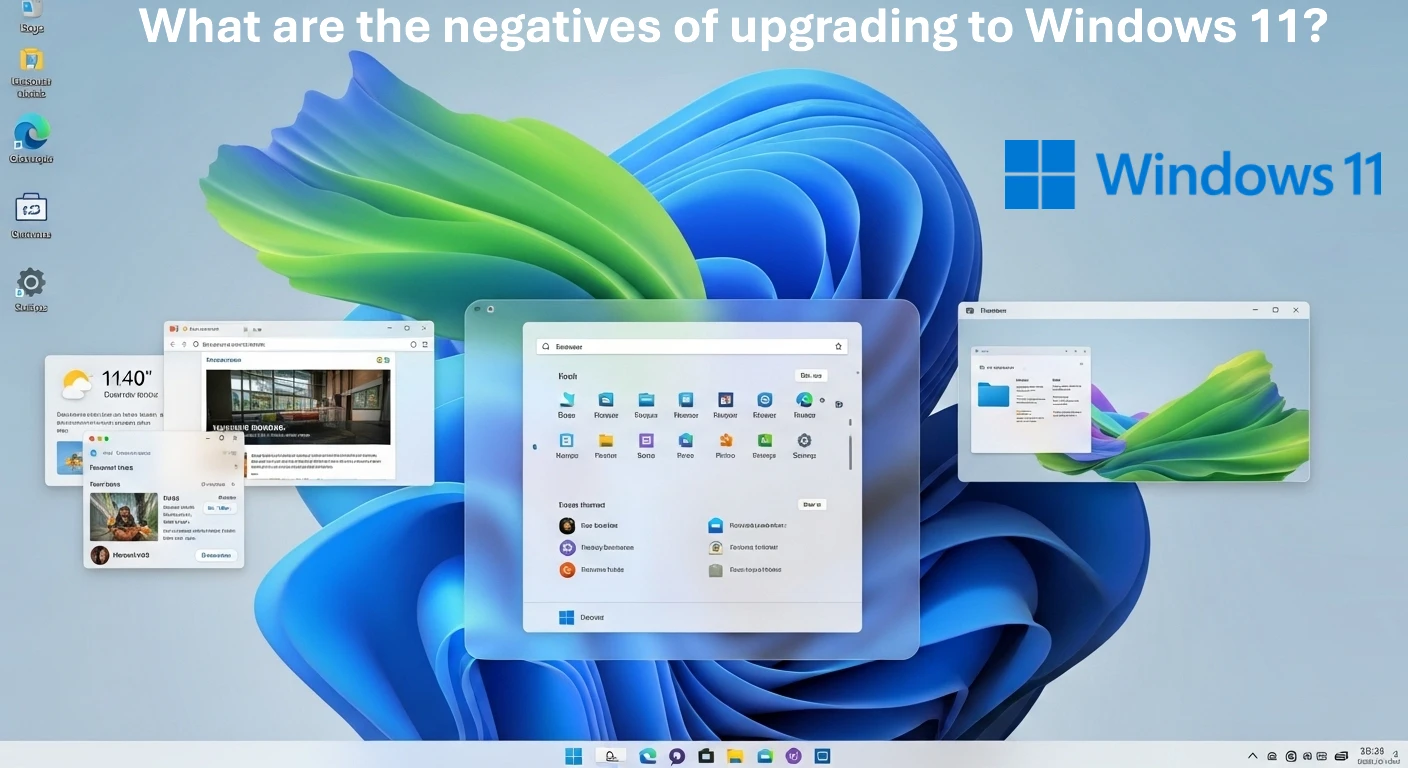
Task: Click the Start menu pinned-area scrollbar
Action: [x=851, y=452]
